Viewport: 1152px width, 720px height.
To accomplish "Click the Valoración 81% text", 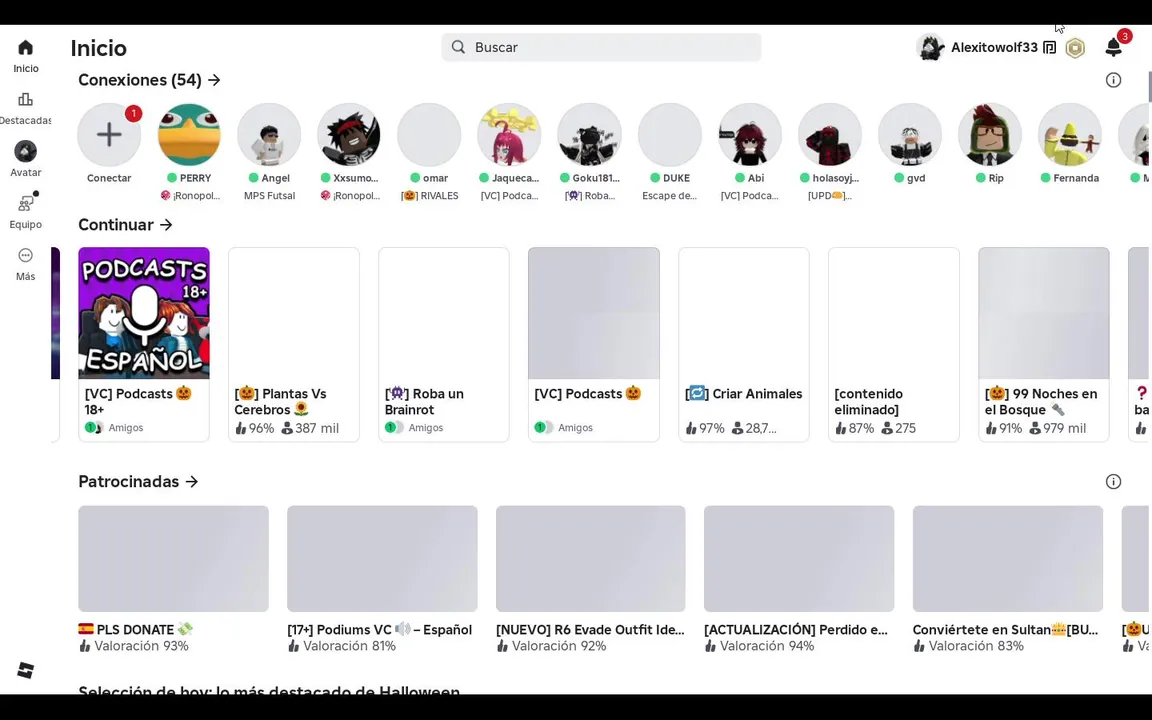I will point(349,646).
